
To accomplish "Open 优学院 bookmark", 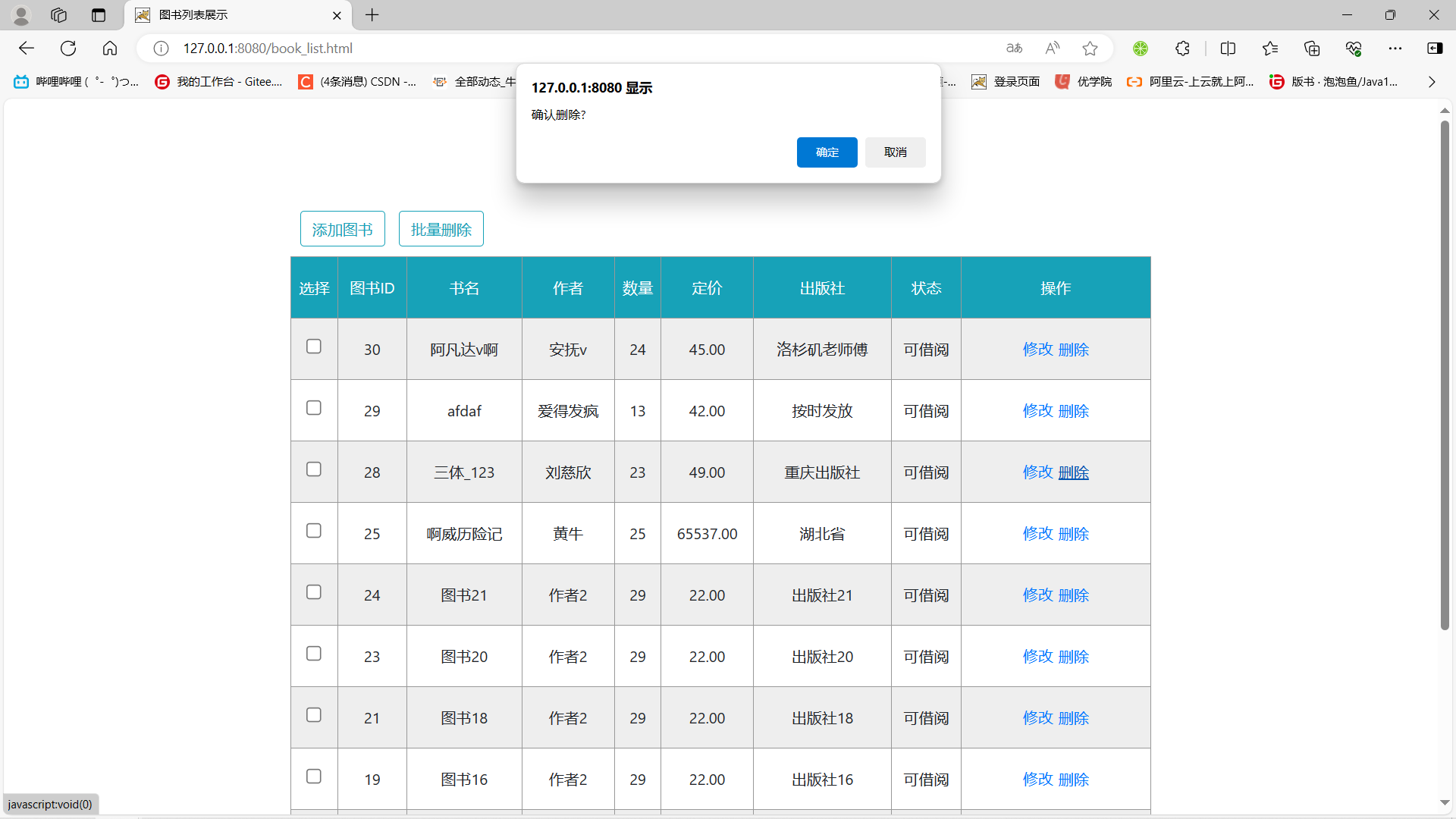I will (x=1084, y=82).
